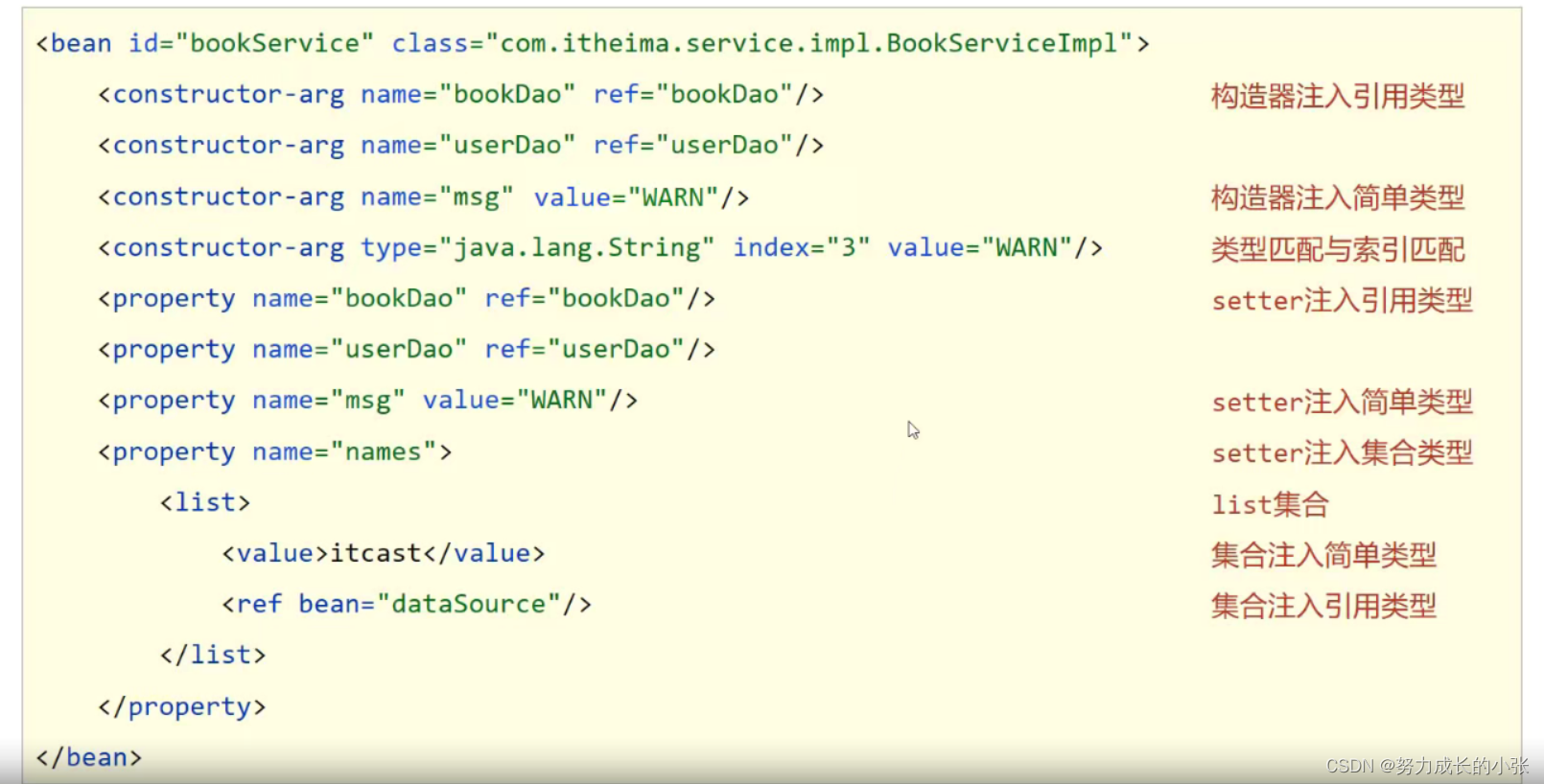The height and width of the screenshot is (784, 1544).
Task: Click the closing </property> tag
Action: (182, 707)
